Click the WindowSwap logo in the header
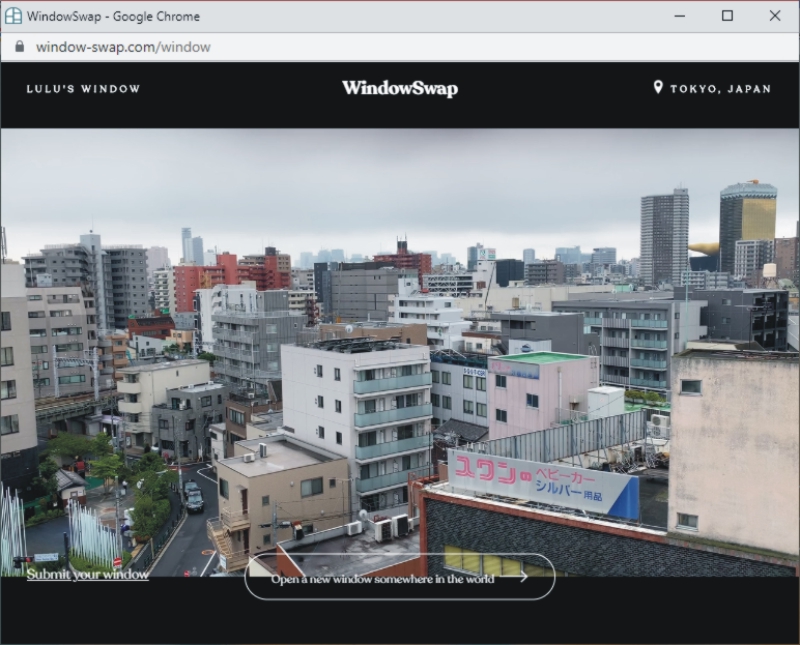Image resolution: width=800 pixels, height=645 pixels. click(x=400, y=88)
